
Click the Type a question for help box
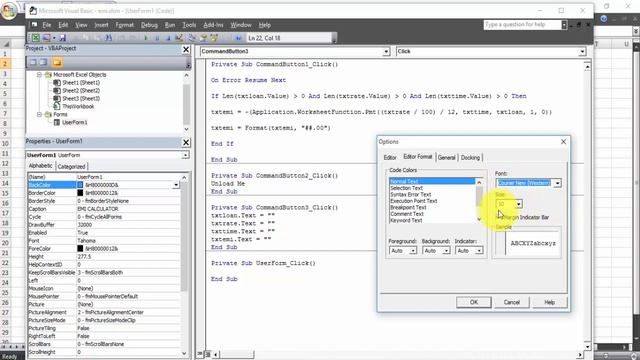click(522, 25)
